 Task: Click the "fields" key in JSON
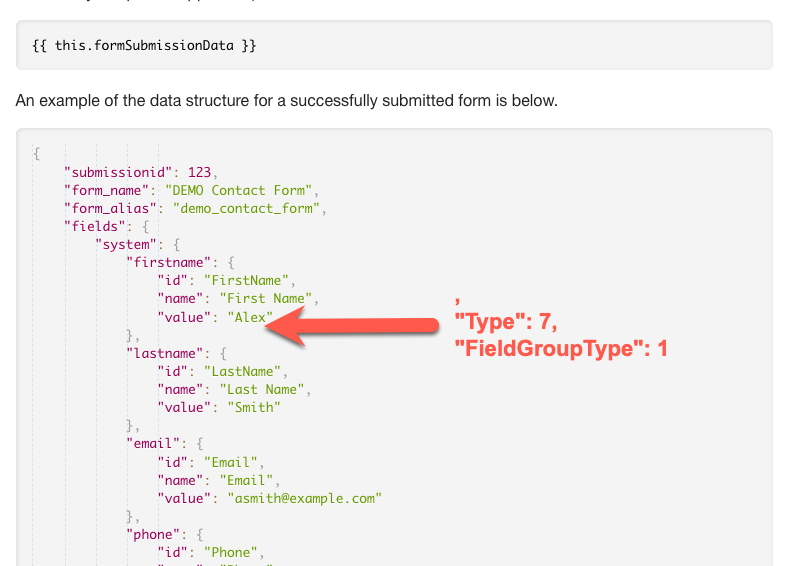pyautogui.click(x=95, y=227)
